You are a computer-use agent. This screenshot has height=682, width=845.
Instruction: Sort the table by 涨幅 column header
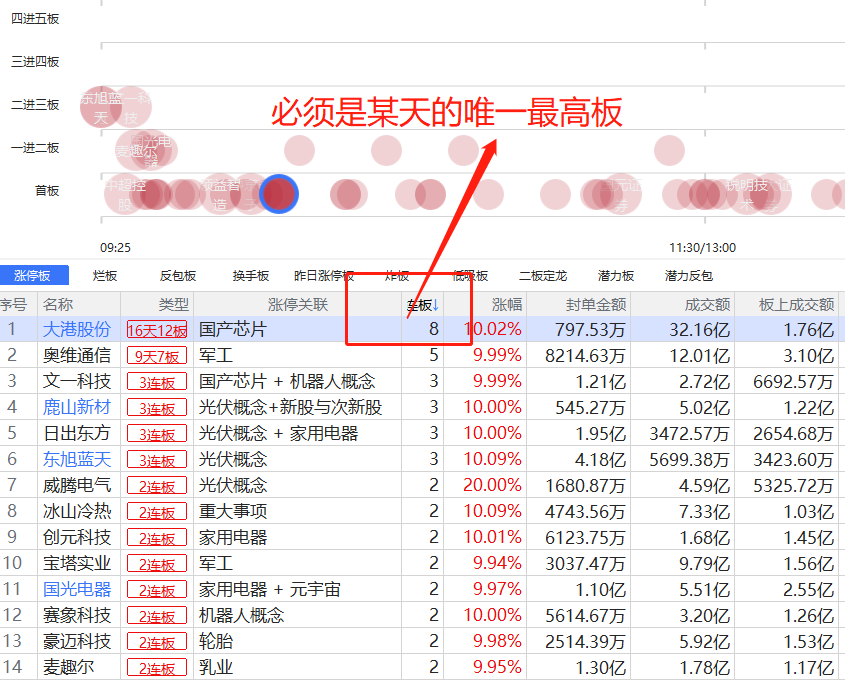tap(507, 304)
